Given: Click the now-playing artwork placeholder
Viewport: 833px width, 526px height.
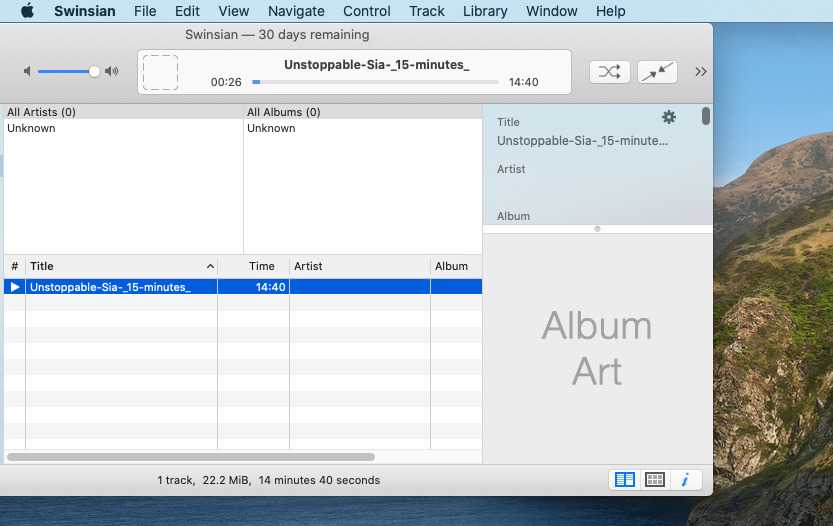Looking at the screenshot, I should coord(160,72).
